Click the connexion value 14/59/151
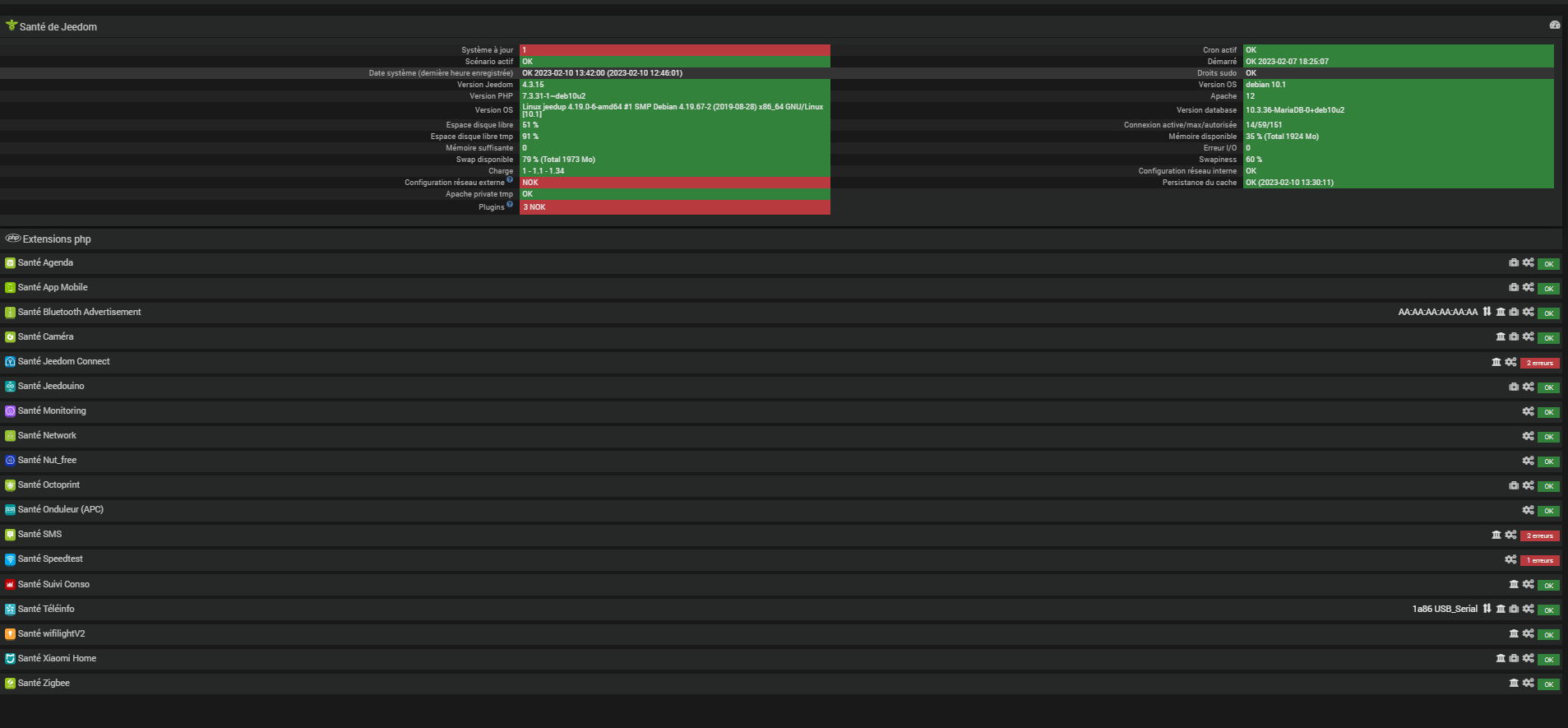 click(x=1399, y=125)
